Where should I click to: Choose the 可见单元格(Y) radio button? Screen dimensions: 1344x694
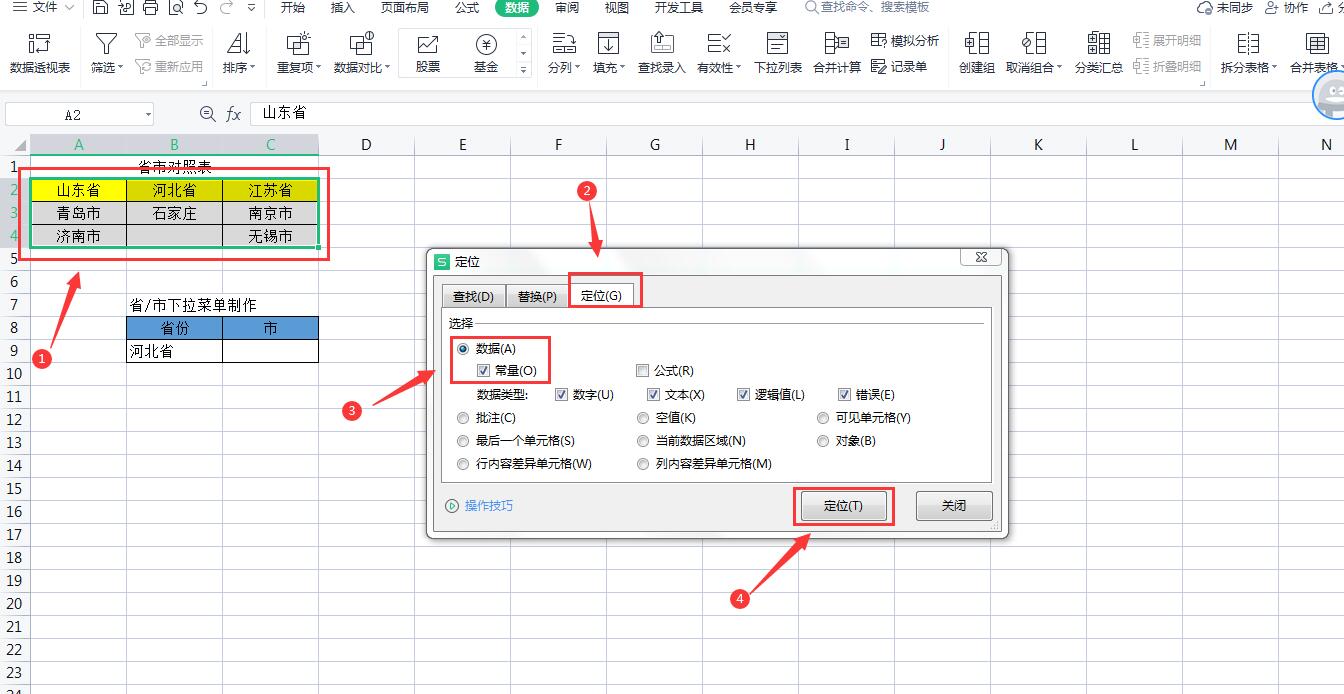point(823,418)
